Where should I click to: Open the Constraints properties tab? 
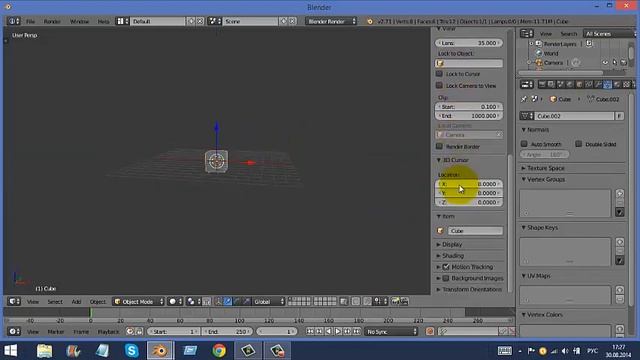point(589,84)
